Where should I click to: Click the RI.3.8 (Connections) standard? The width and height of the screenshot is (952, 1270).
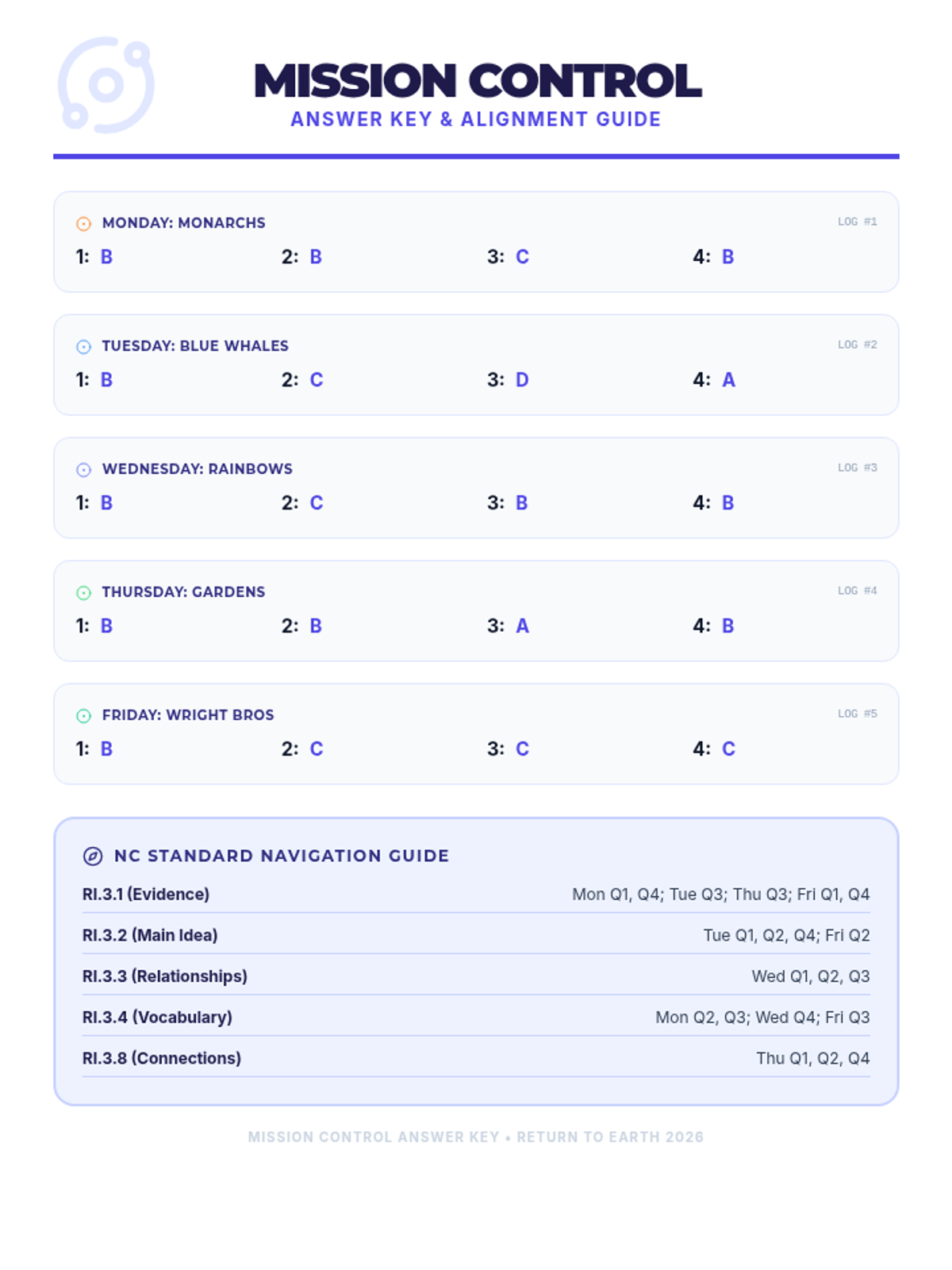pyautogui.click(x=162, y=1058)
